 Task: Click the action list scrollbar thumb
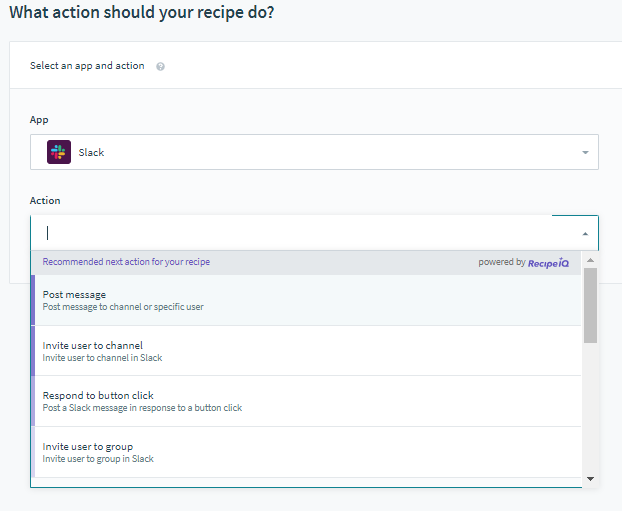pyautogui.click(x=590, y=305)
